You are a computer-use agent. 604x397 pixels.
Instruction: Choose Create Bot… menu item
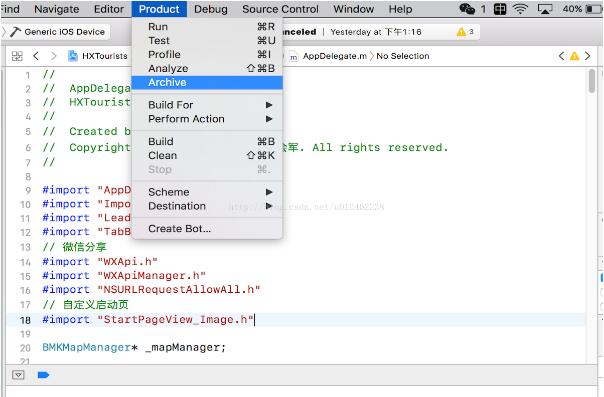207,228
